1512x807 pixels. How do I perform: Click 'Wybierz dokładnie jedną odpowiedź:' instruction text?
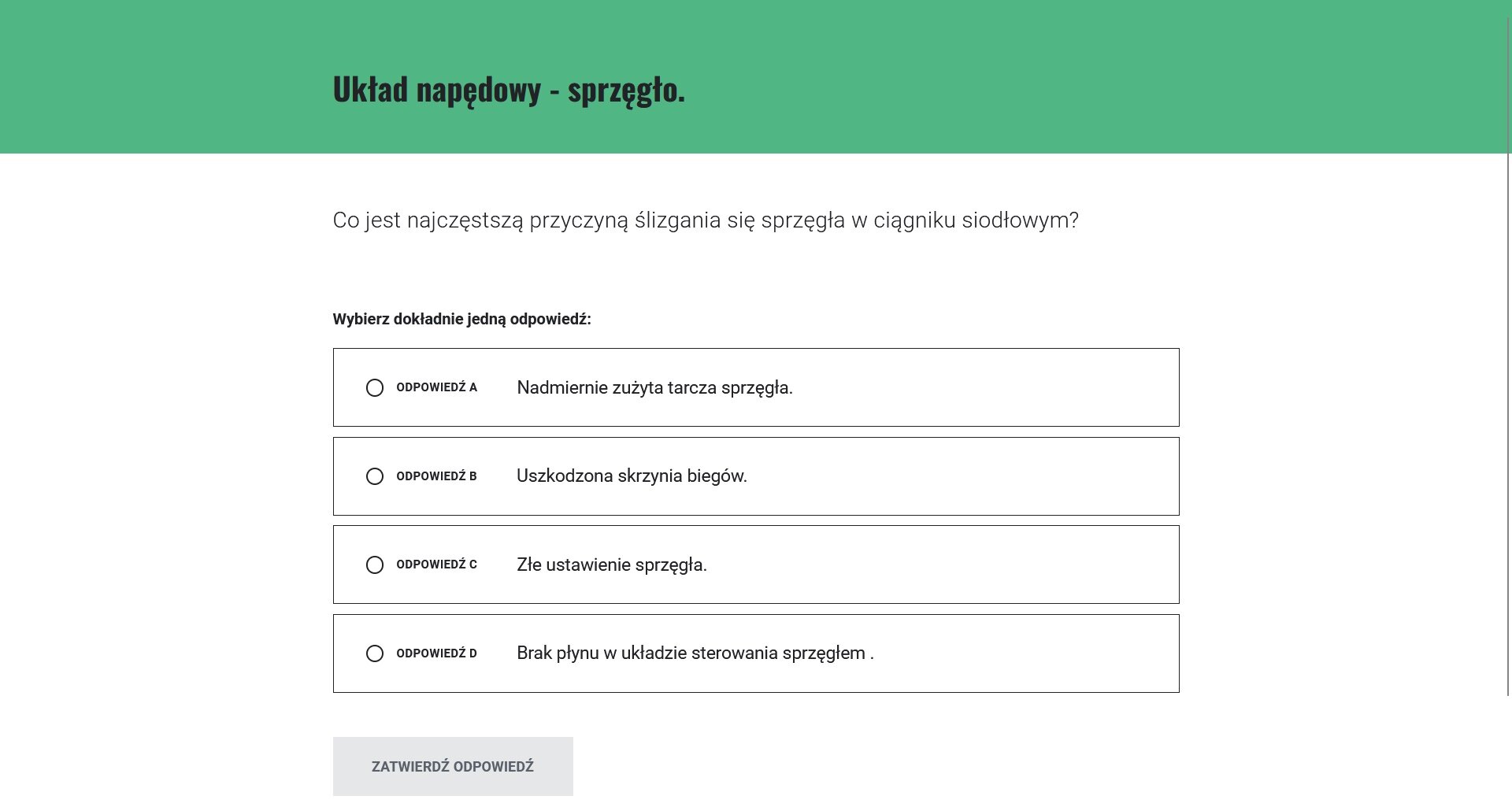462,320
